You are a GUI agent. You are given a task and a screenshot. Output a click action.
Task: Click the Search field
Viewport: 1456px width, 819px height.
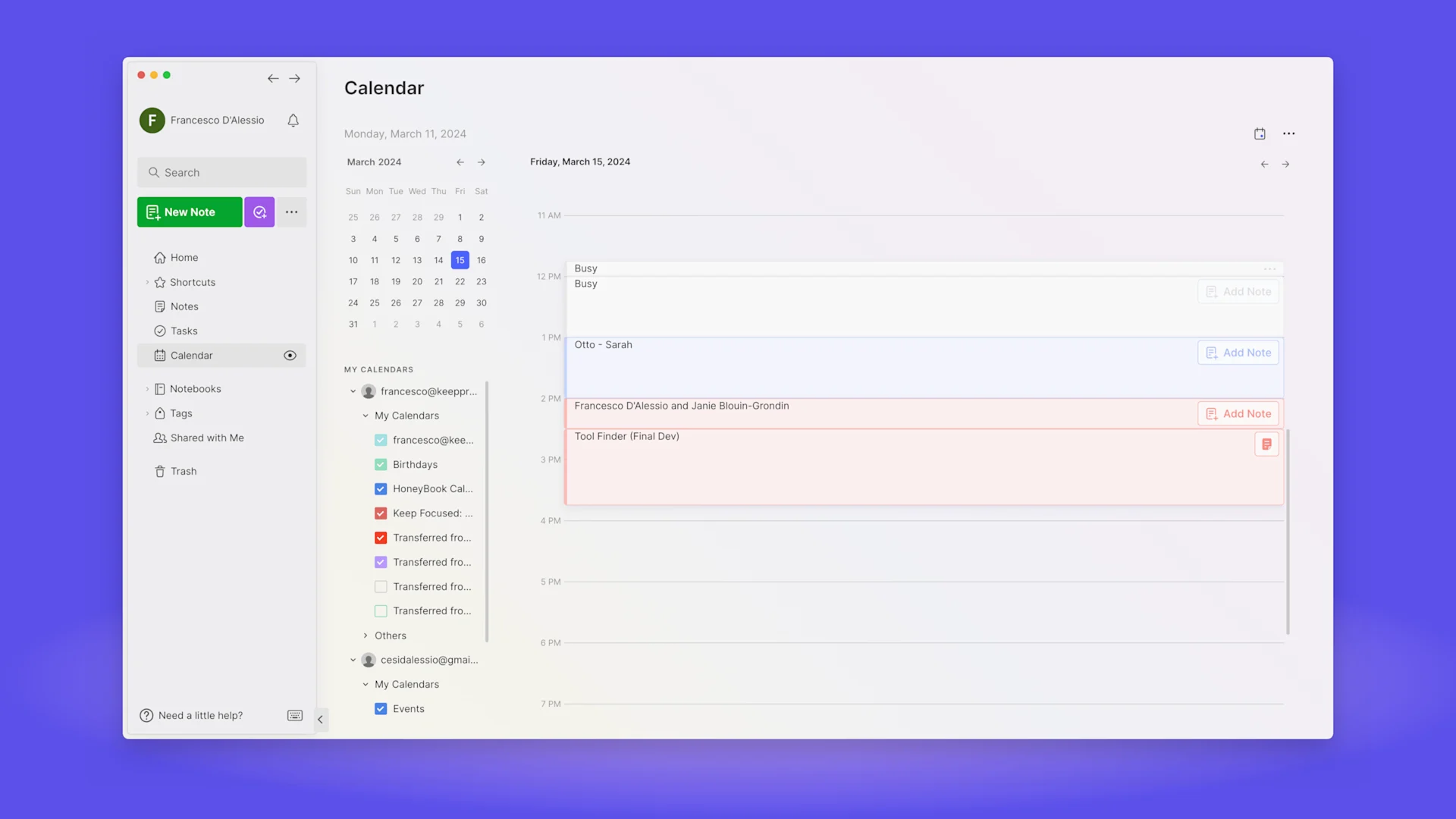(x=222, y=173)
